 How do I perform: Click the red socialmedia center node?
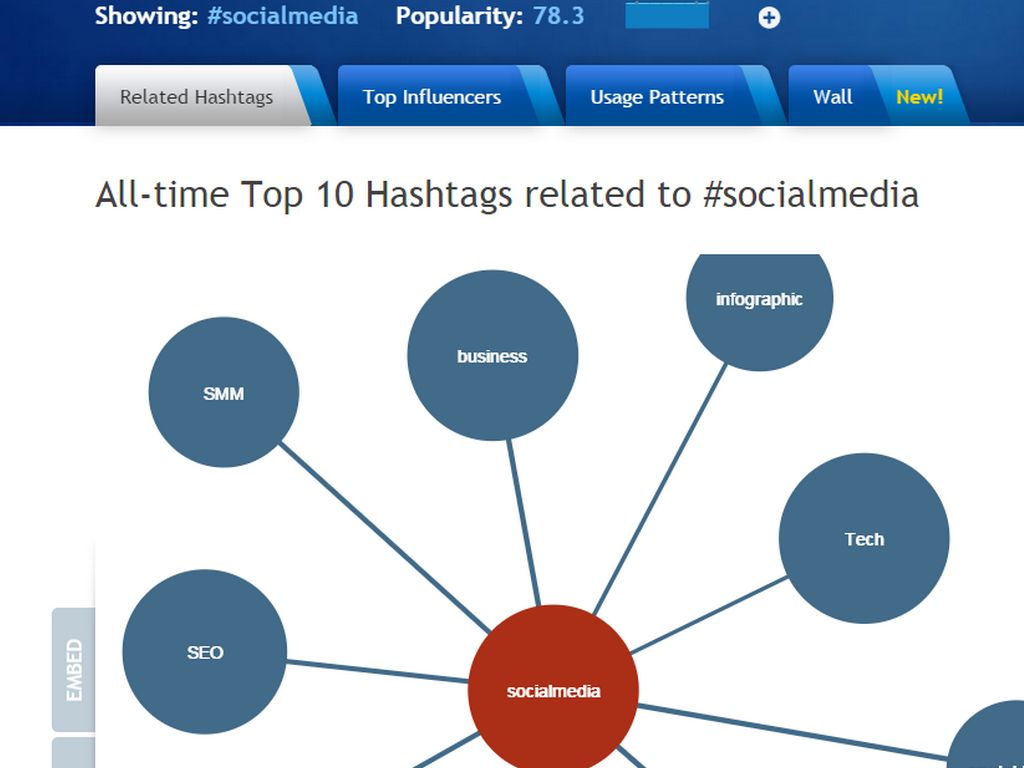(x=553, y=690)
